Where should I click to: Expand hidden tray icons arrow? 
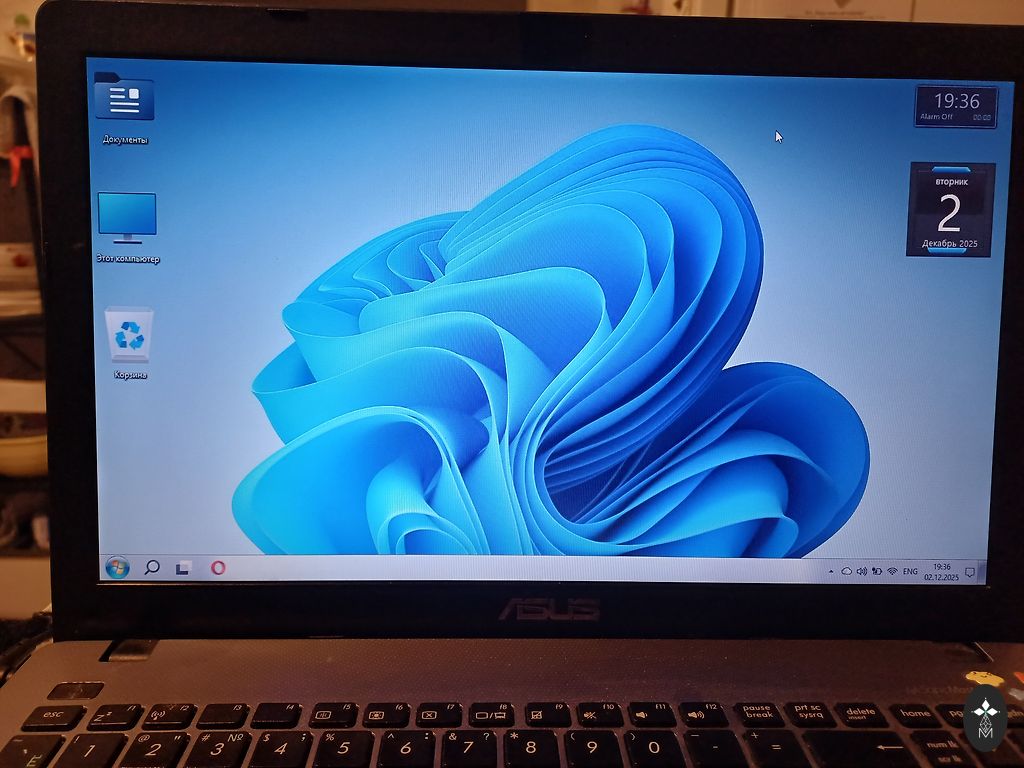(x=832, y=571)
